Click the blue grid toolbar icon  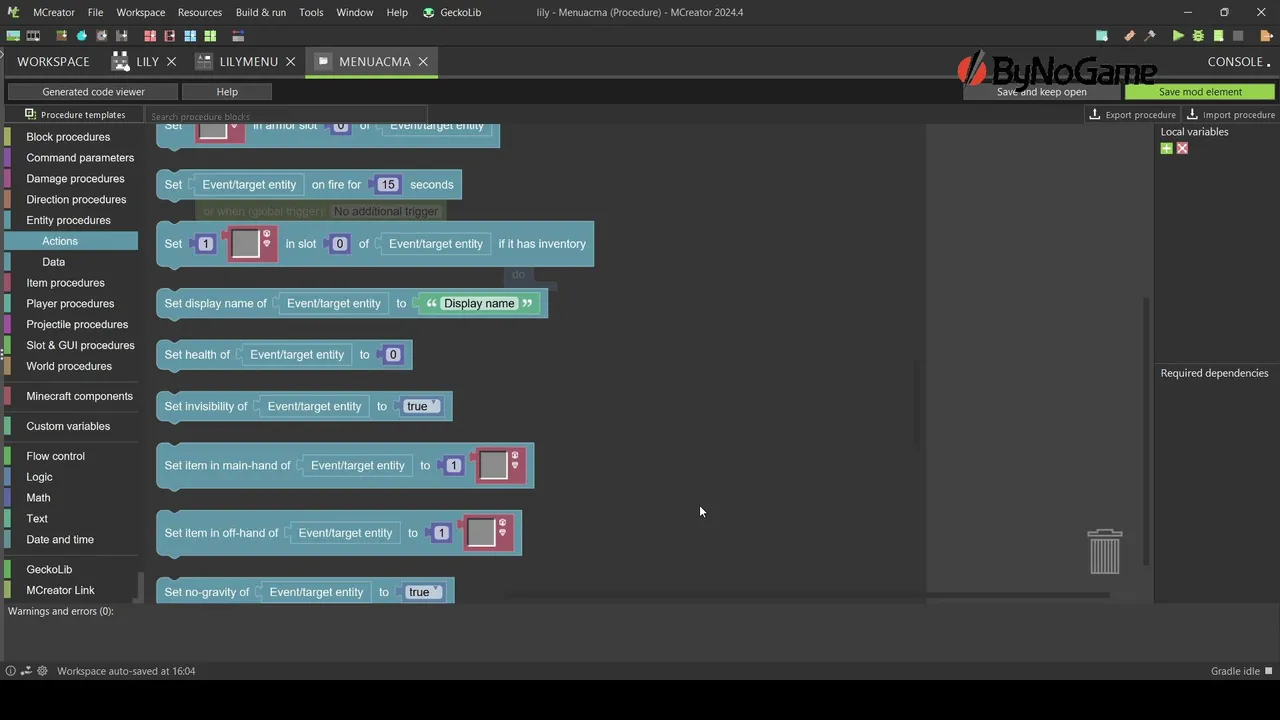[x=190, y=36]
